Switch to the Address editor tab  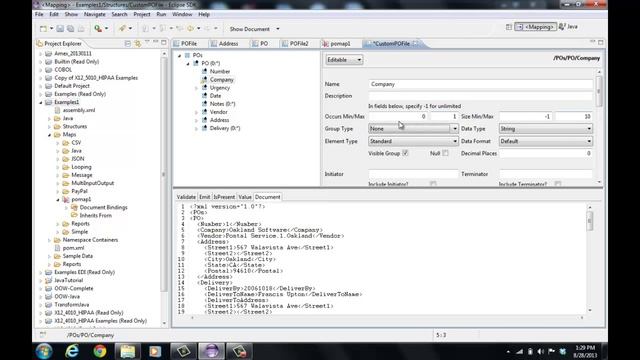pos(225,43)
